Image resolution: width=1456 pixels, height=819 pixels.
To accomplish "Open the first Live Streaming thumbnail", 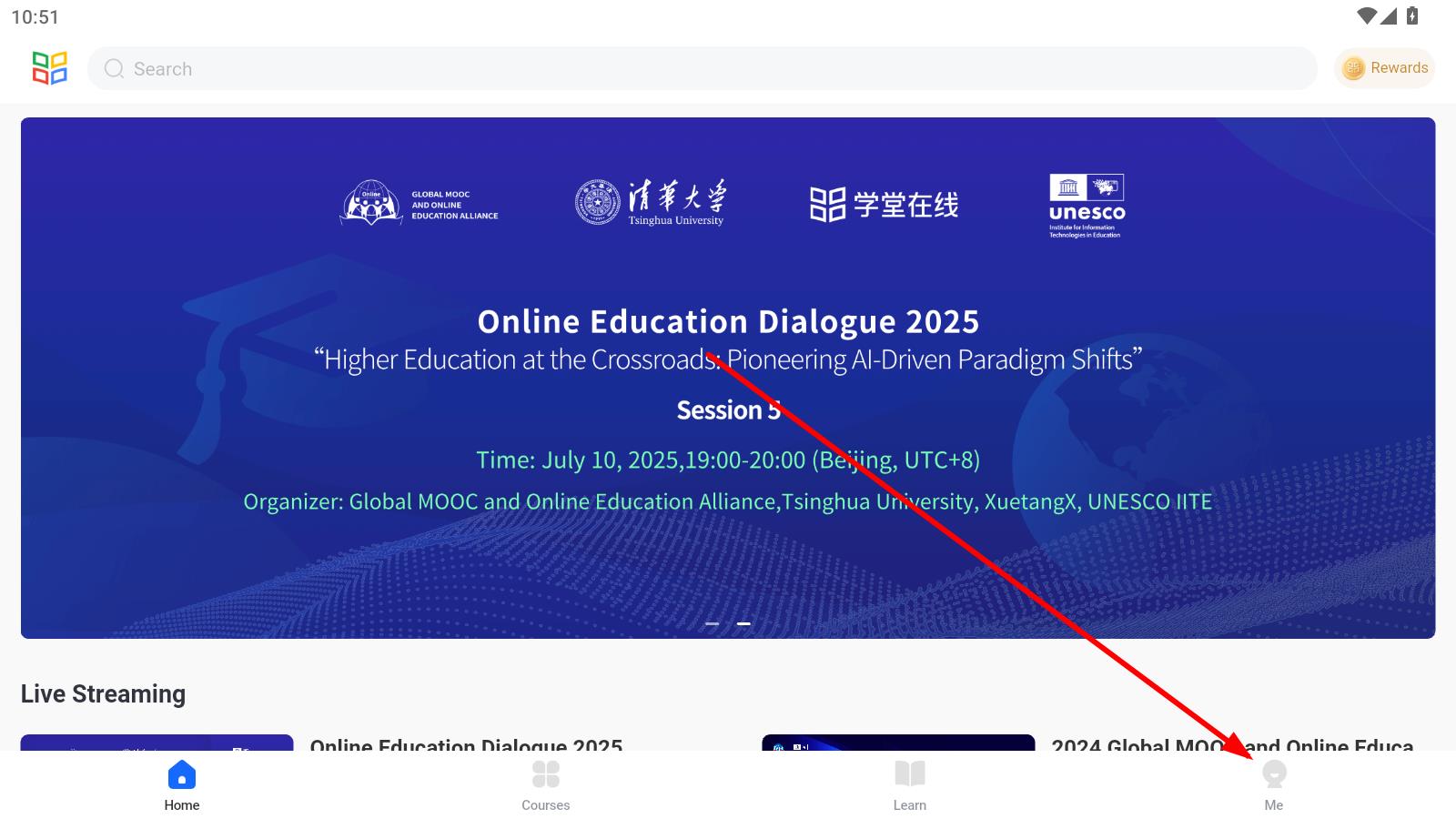I will [157, 743].
